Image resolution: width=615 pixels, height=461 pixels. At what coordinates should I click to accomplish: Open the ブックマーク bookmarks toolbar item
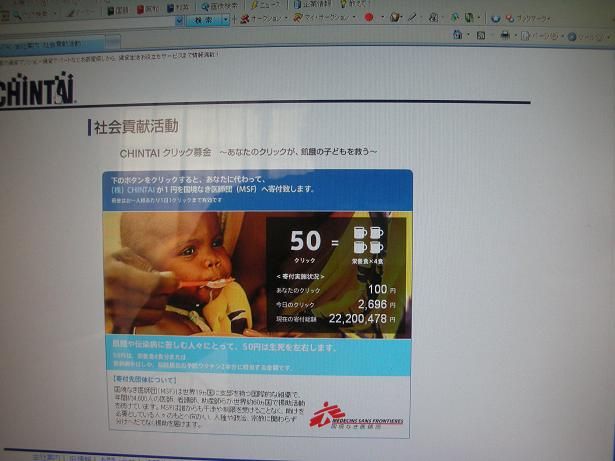[x=528, y=18]
